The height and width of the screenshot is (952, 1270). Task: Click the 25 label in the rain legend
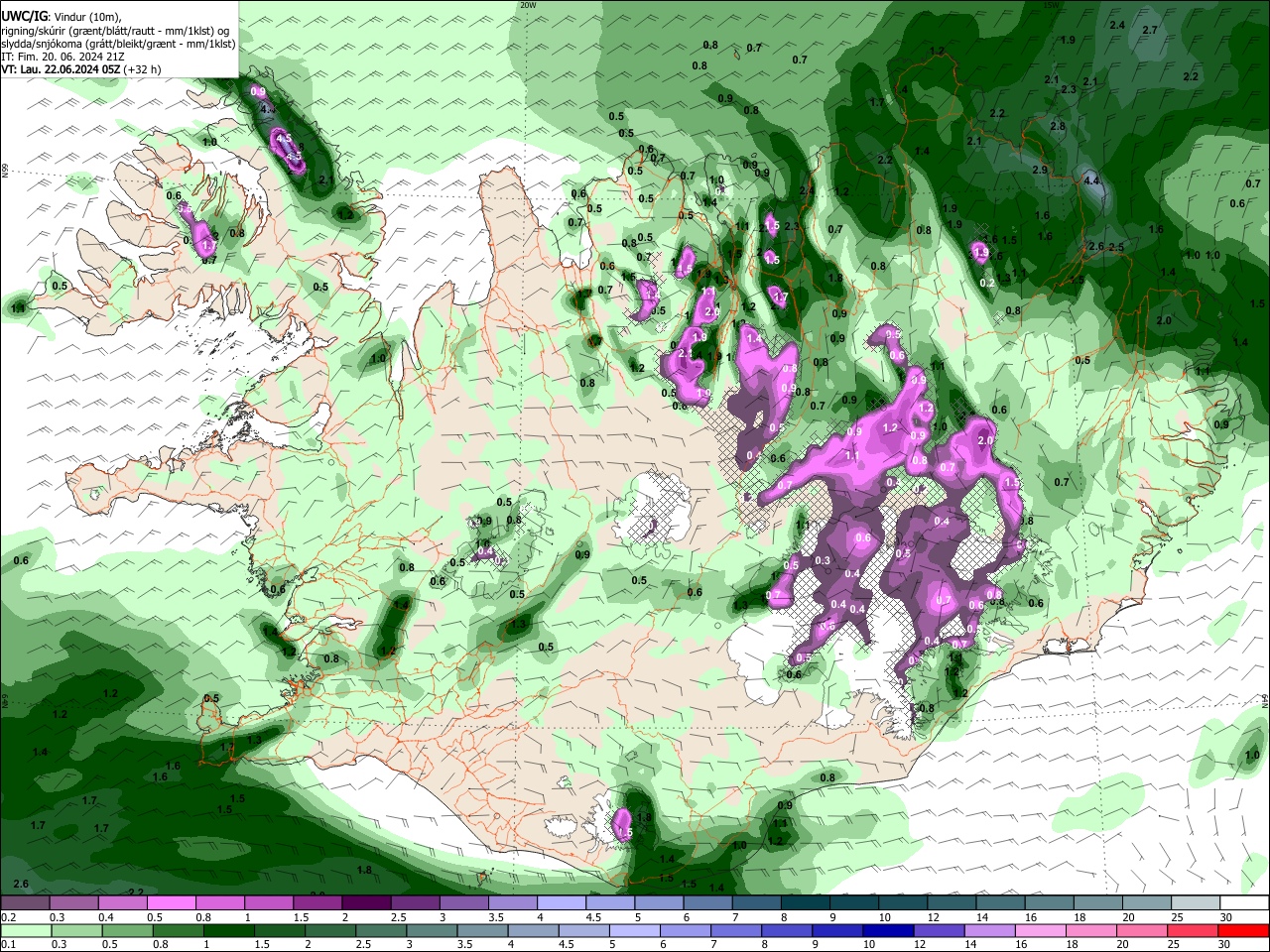pos(1175,944)
